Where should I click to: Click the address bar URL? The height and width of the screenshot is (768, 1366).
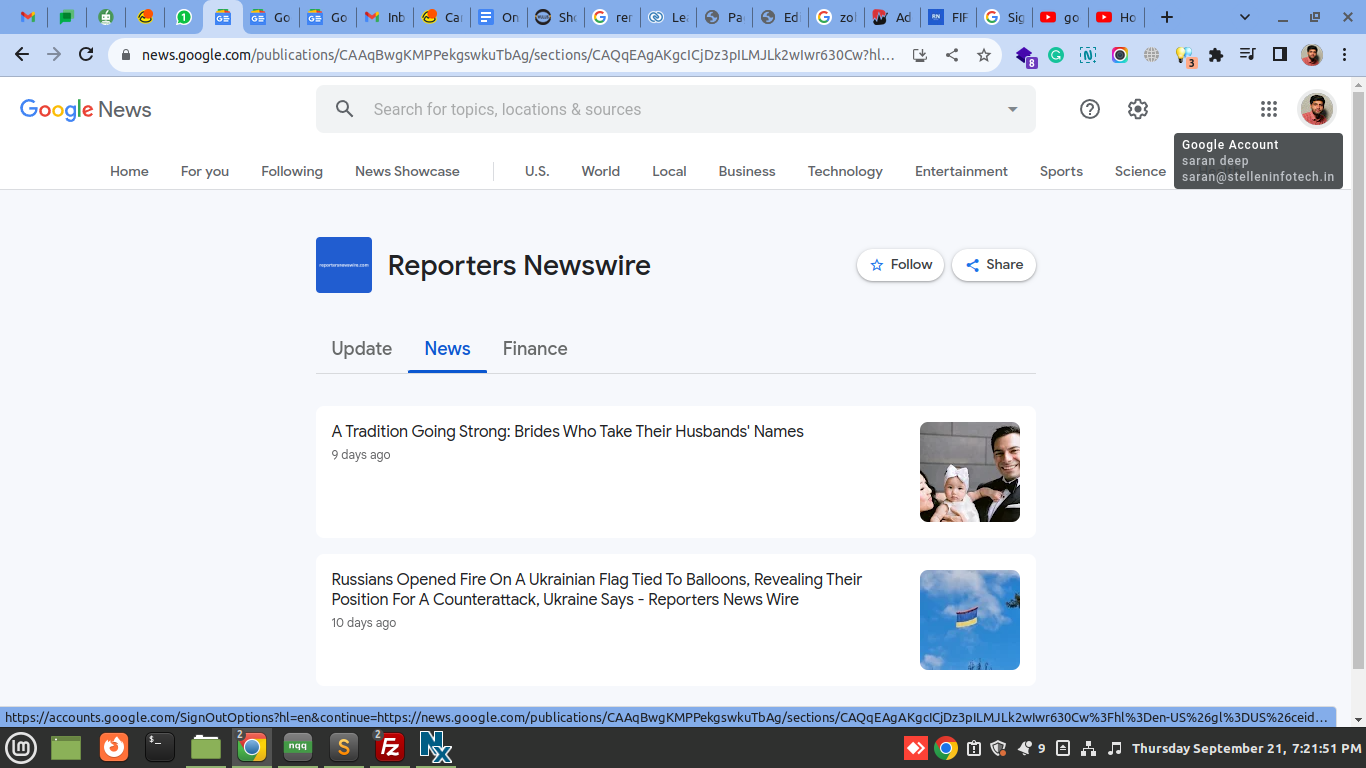click(518, 55)
